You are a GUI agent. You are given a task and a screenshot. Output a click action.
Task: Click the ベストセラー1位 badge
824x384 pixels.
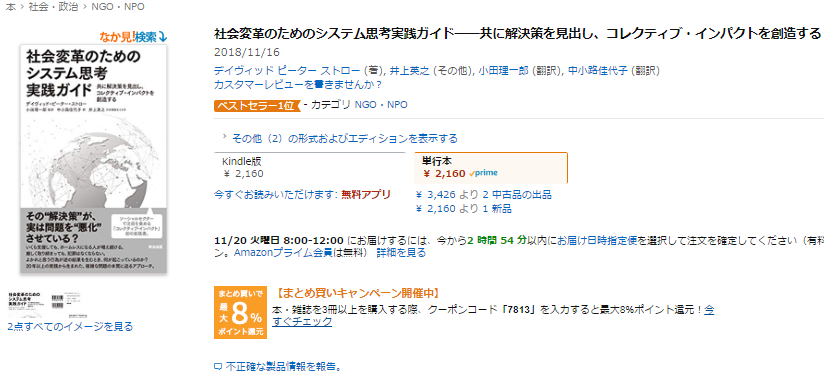click(x=256, y=105)
